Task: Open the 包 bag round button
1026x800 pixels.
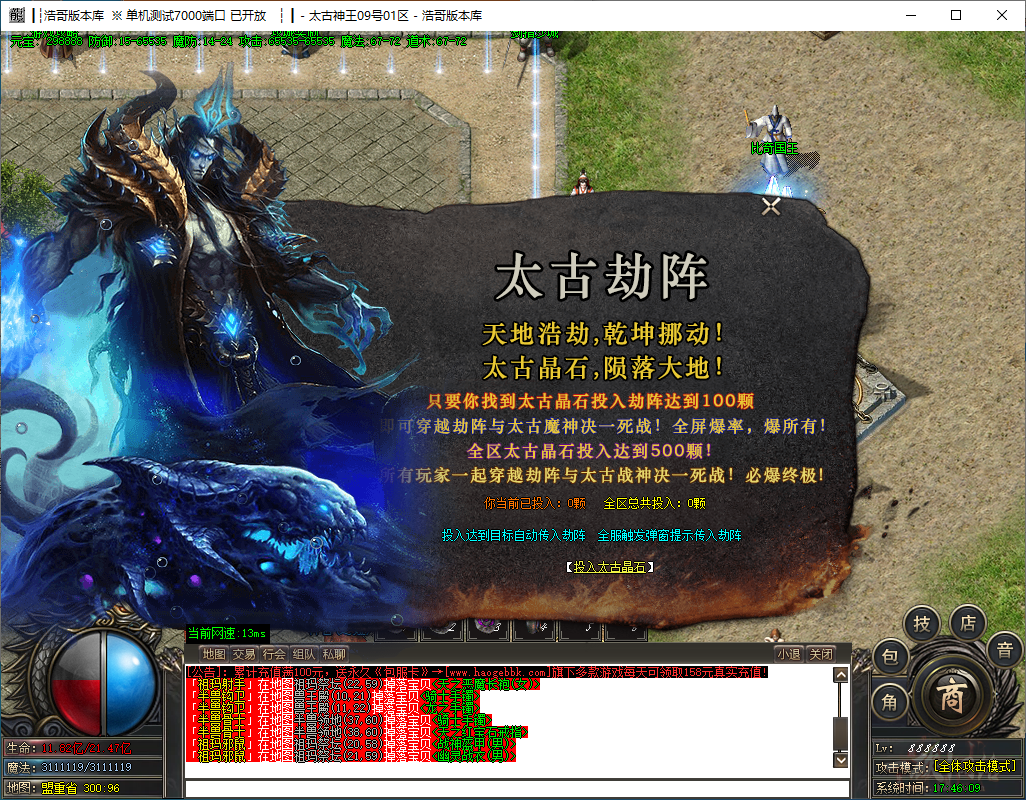Action: tap(890, 656)
